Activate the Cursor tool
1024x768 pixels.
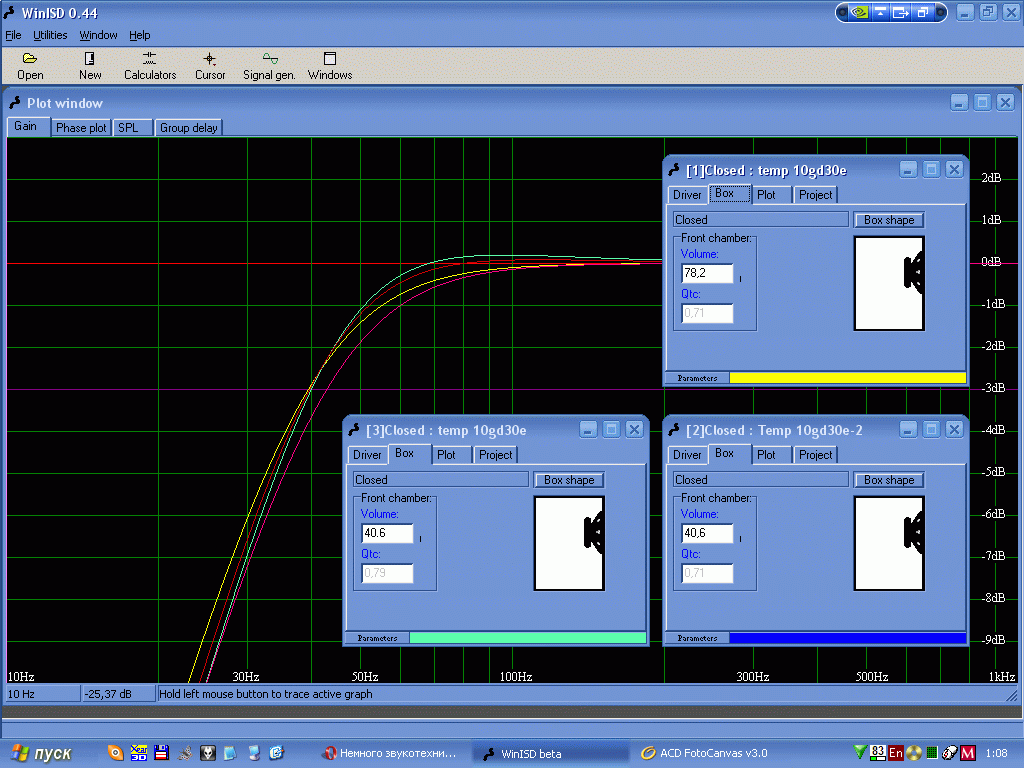coord(210,66)
